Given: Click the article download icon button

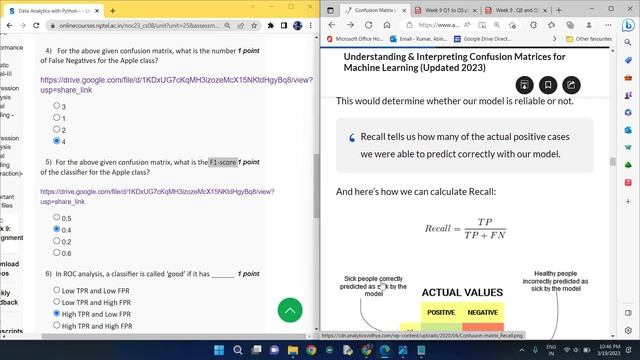Looking at the screenshot, I should [524, 85].
